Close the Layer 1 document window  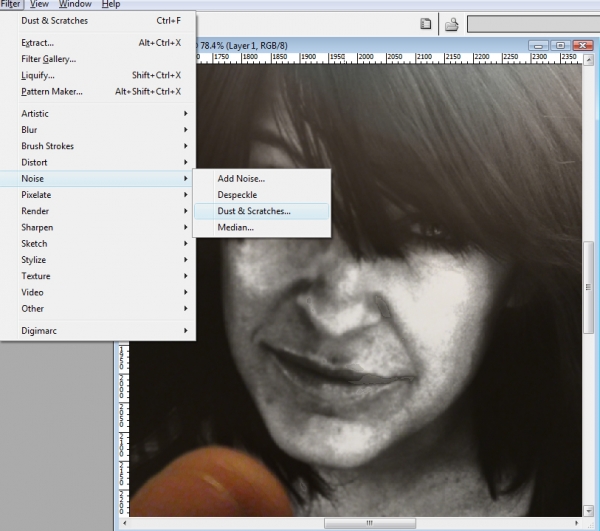[x=583, y=46]
